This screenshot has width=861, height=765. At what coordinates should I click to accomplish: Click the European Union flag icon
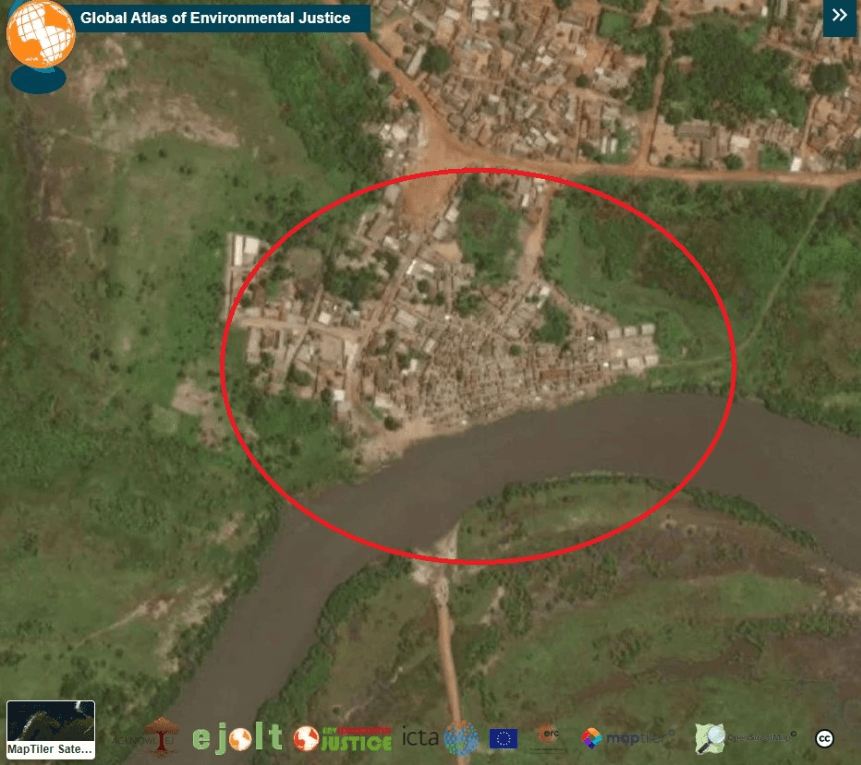tap(503, 739)
